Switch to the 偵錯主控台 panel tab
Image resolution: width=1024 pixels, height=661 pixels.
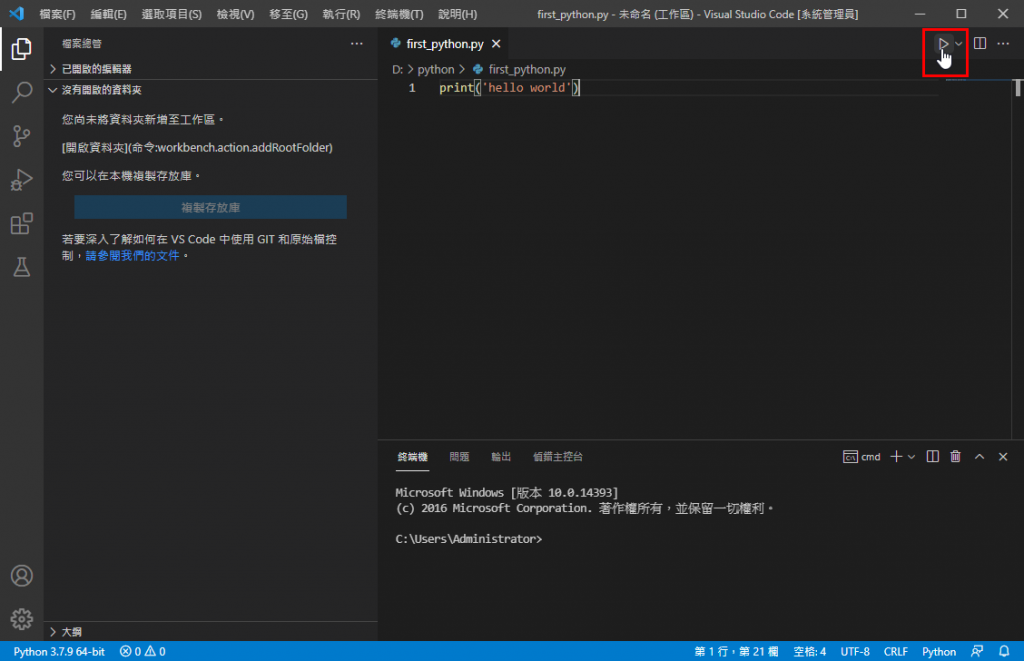pos(558,457)
